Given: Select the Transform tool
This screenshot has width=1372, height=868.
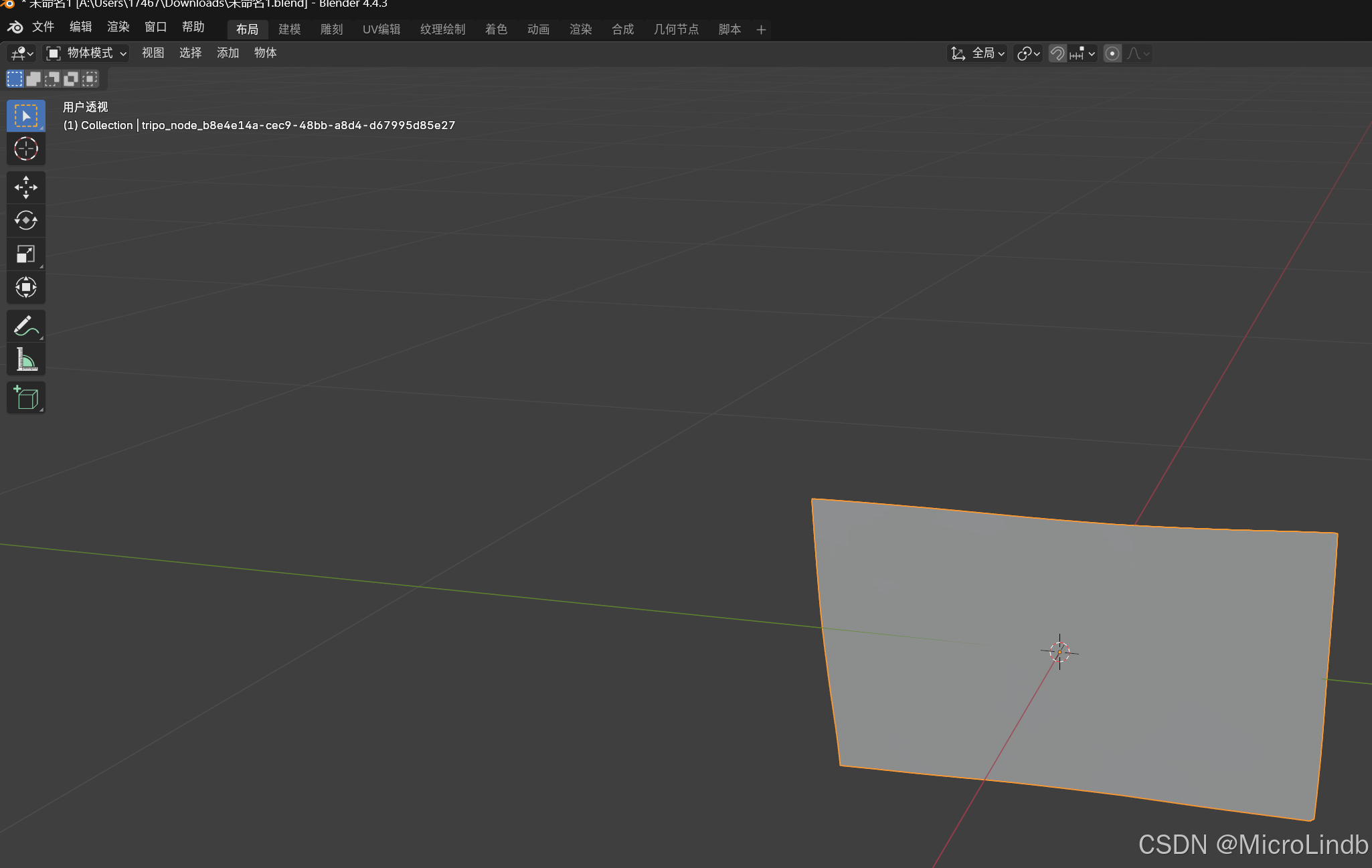Looking at the screenshot, I should [x=26, y=287].
